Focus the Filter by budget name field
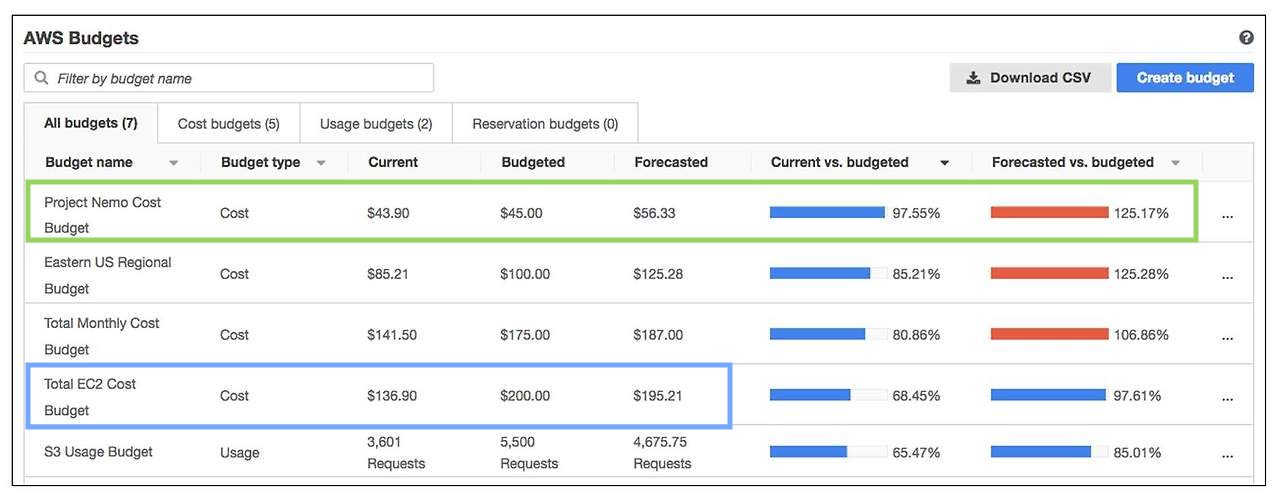1280x500 pixels. (229, 78)
